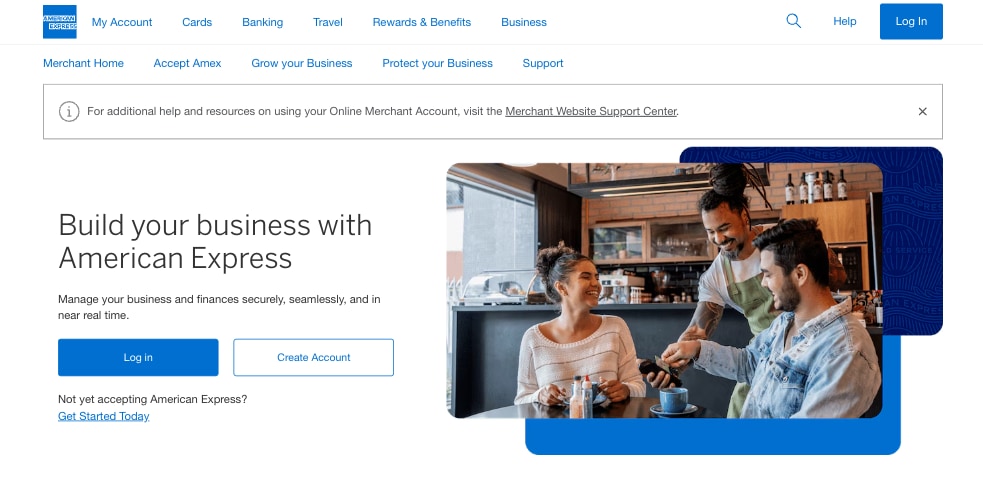The height and width of the screenshot is (486, 983).
Task: Open the search magnifier icon
Action: pos(793,21)
